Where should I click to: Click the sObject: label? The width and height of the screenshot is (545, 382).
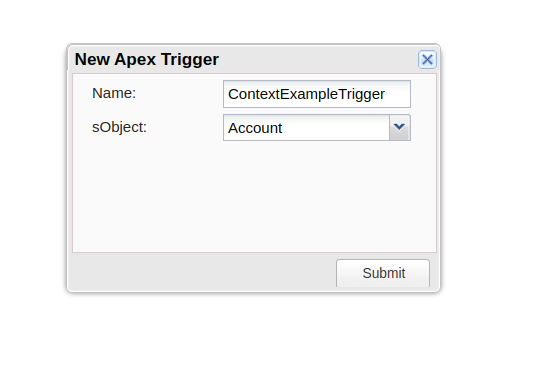[x=119, y=127]
